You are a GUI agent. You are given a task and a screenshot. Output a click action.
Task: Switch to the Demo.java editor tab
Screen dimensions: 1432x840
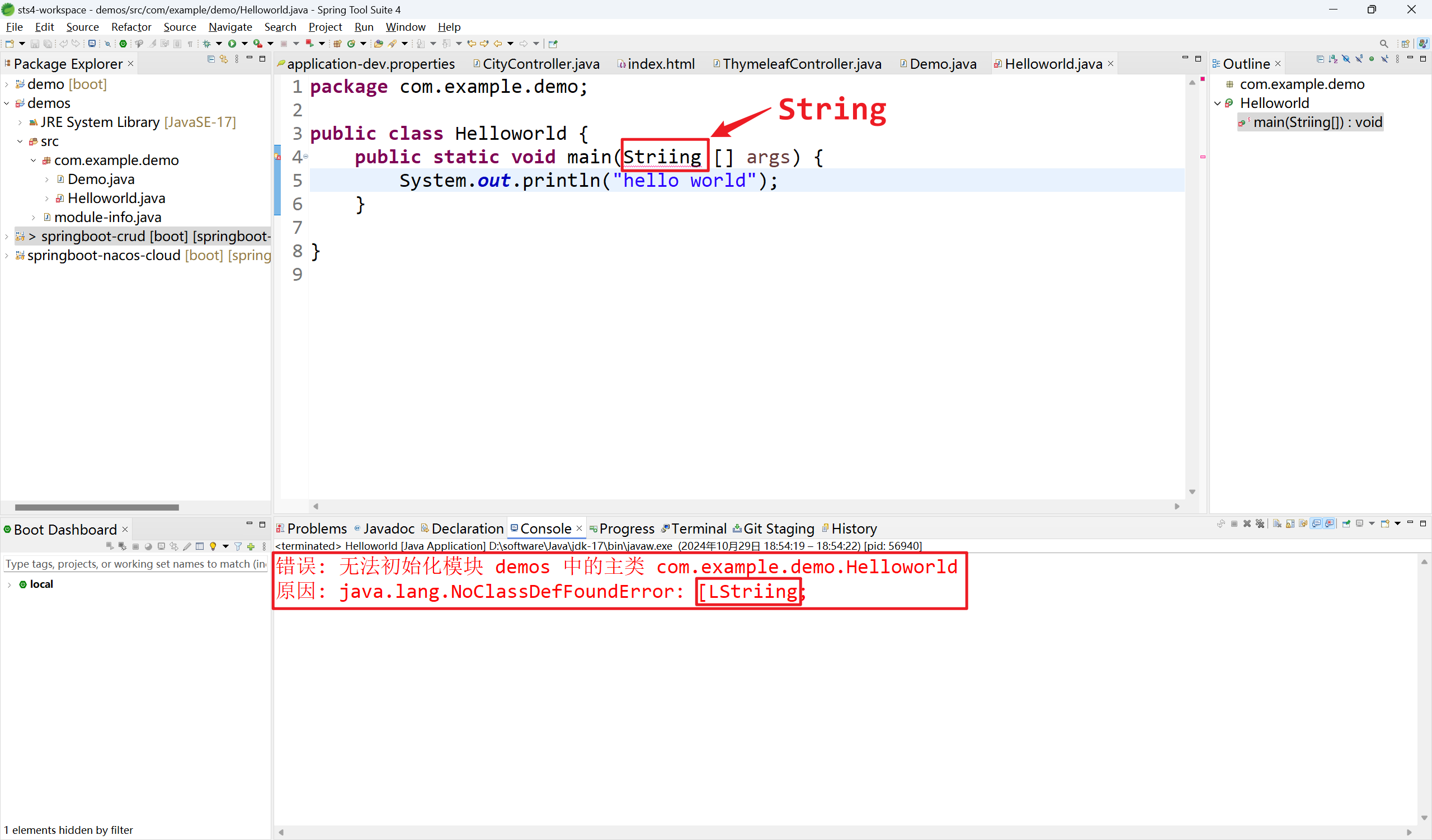point(938,64)
